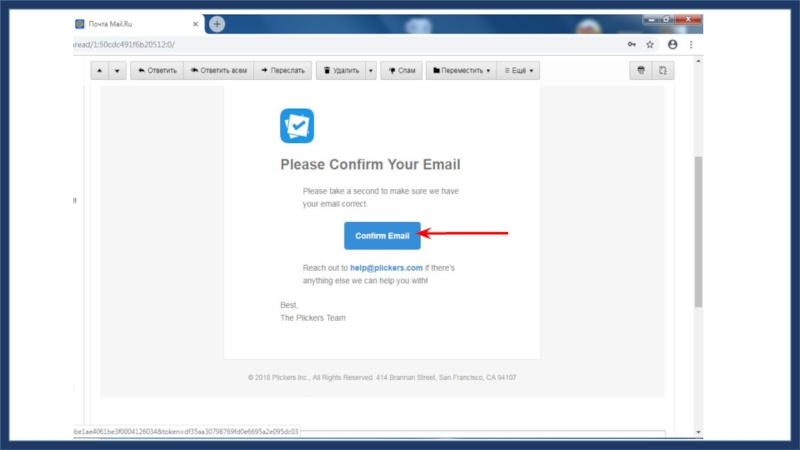Go to previous message with up arrow
Image resolution: width=800 pixels, height=450 pixels.
pos(99,70)
